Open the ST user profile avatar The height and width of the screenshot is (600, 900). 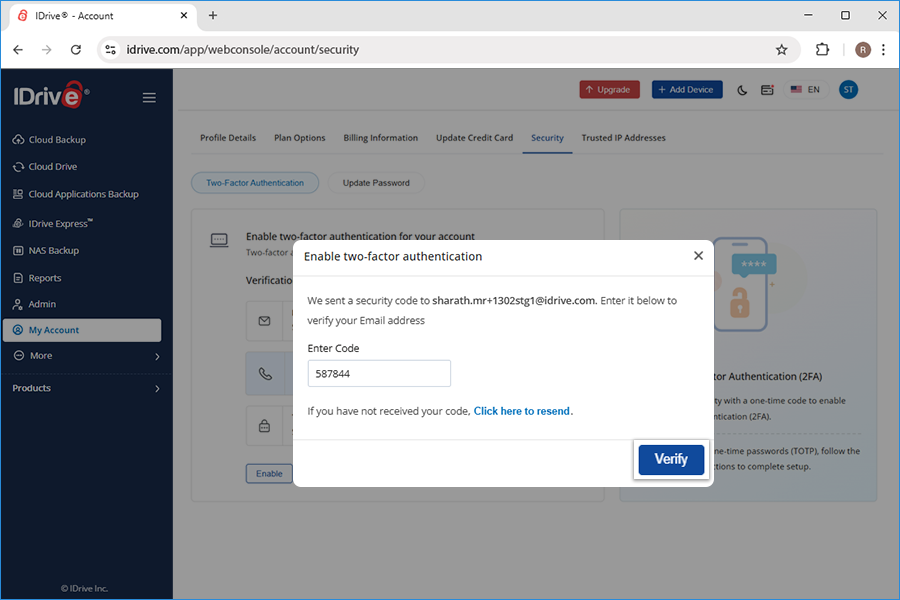point(848,90)
